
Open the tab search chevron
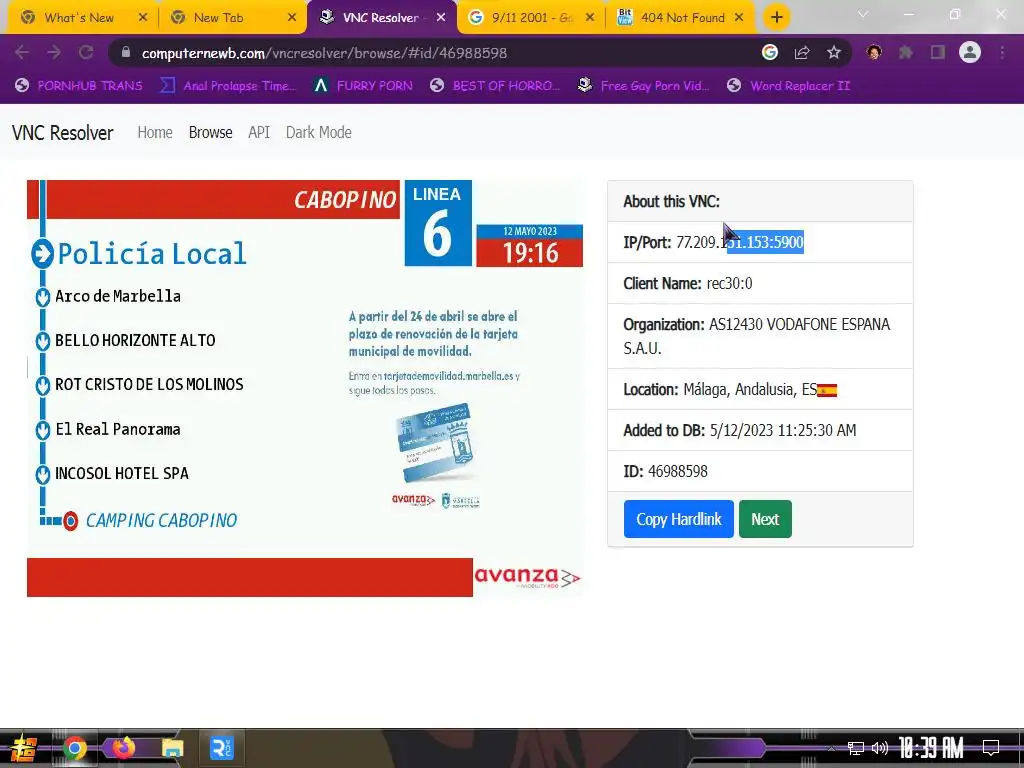pos(863,14)
